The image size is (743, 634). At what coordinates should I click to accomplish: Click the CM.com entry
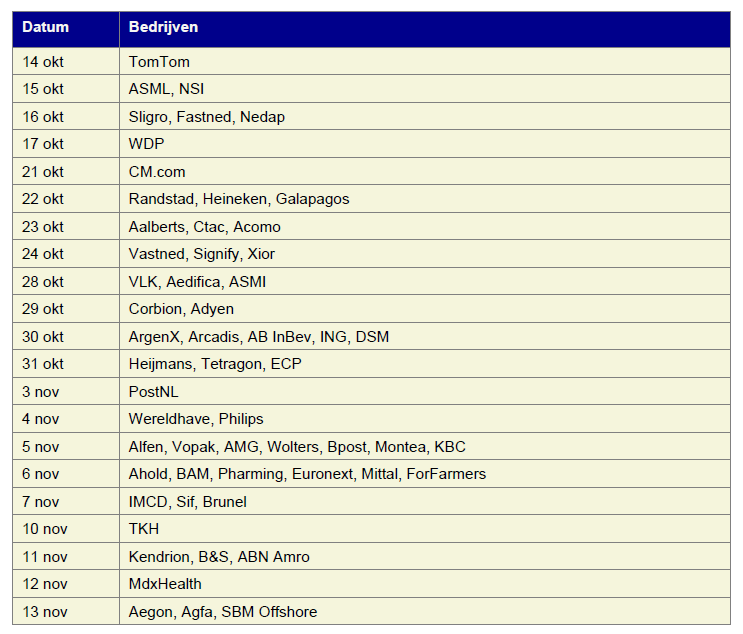pyautogui.click(x=157, y=172)
